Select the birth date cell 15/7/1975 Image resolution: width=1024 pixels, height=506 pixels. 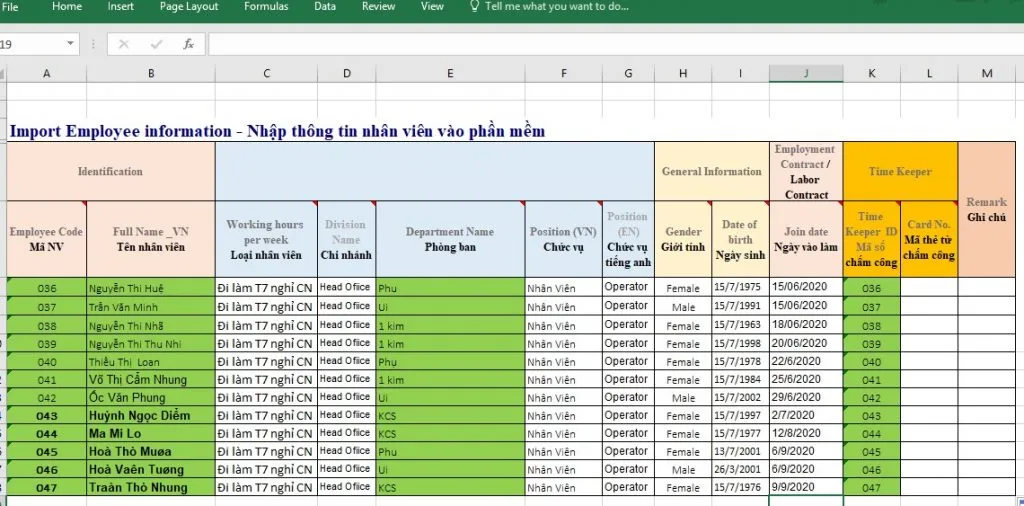741,288
